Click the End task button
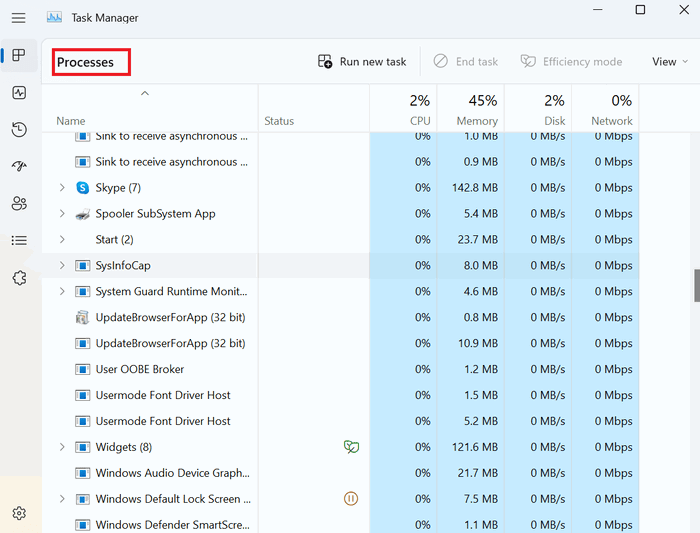700x533 pixels. (x=466, y=62)
